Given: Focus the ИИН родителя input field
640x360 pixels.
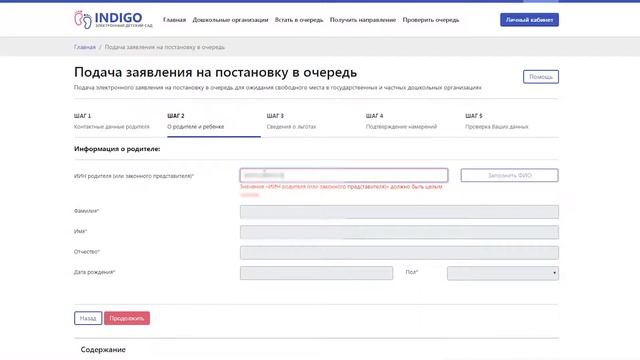Looking at the screenshot, I should tap(344, 175).
